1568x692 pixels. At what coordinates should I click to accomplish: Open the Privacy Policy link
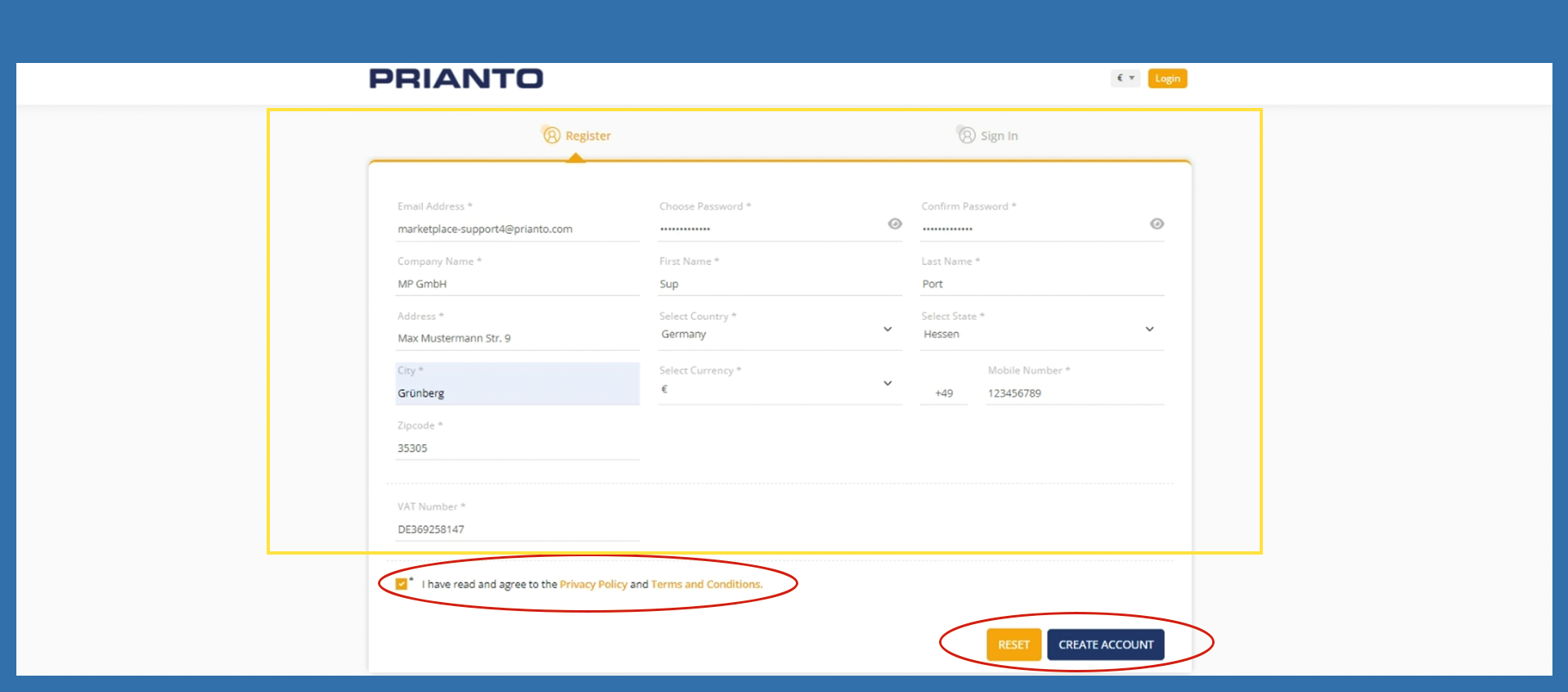[593, 584]
